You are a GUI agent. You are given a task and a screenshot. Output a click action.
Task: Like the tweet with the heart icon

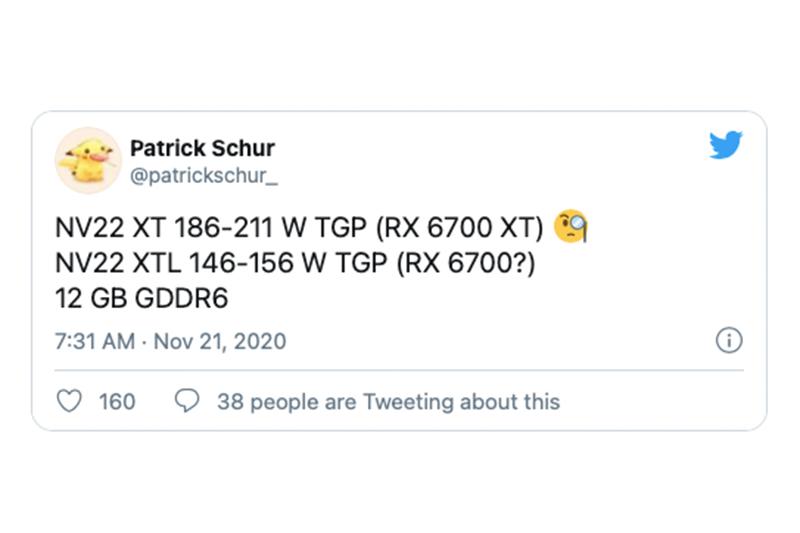pyautogui.click(x=69, y=402)
